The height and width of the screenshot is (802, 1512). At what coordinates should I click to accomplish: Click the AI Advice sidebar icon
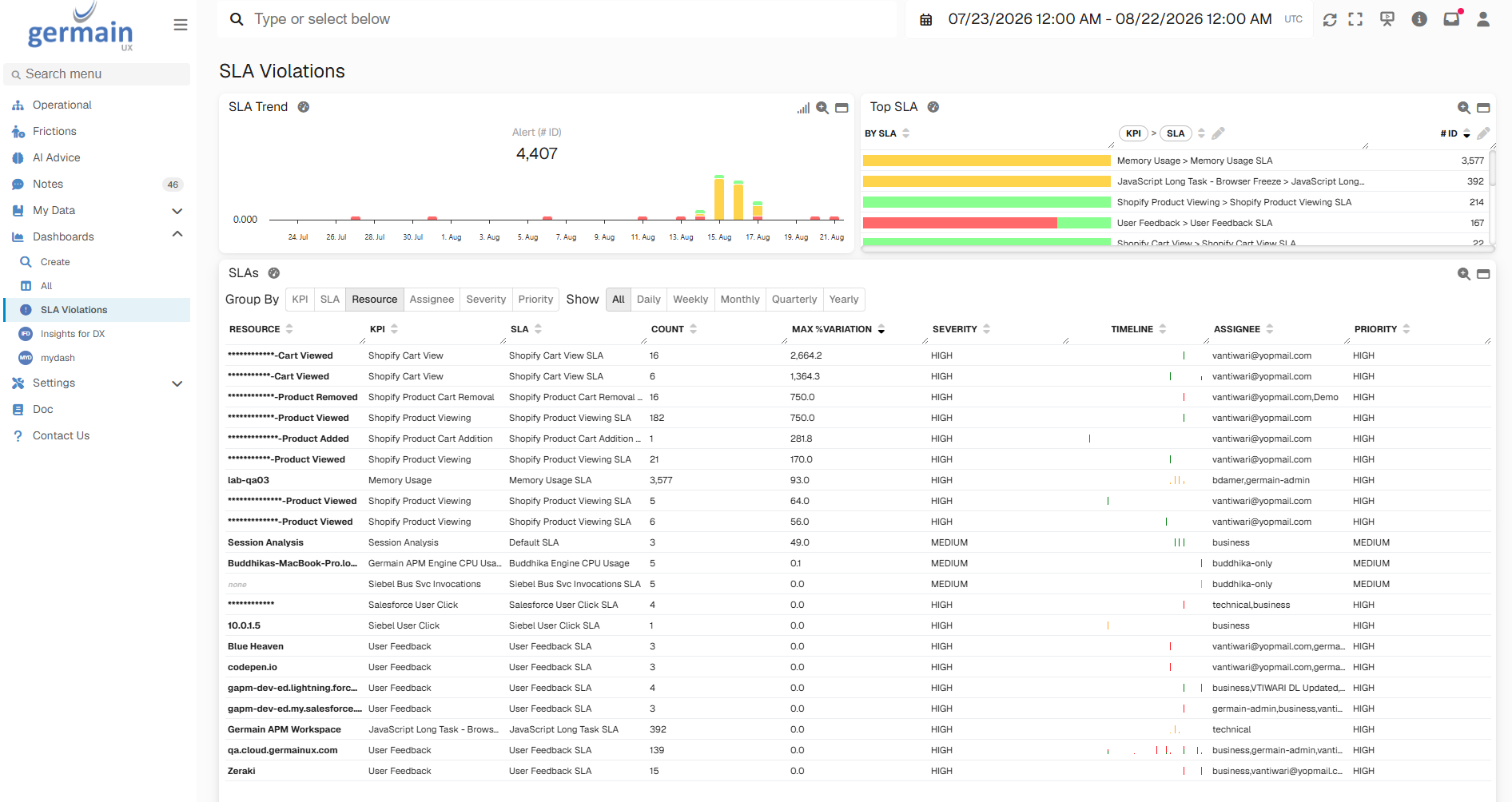point(18,158)
